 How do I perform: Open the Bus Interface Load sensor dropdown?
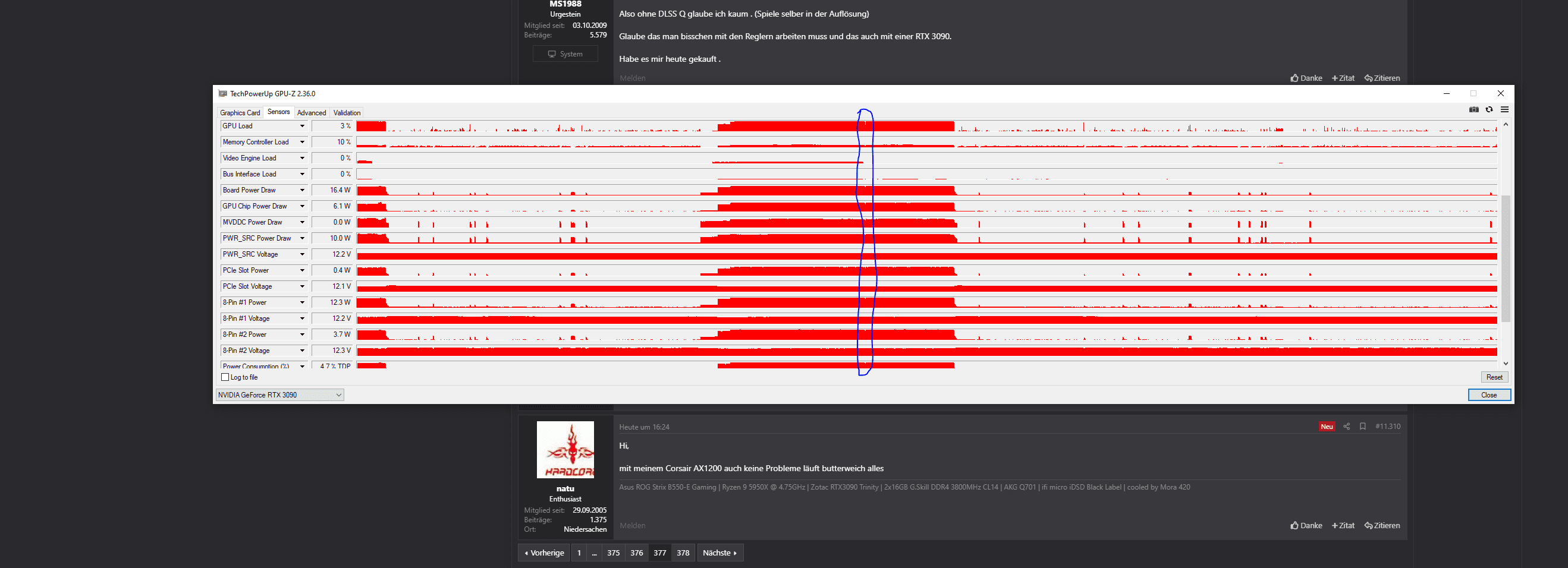click(x=302, y=174)
